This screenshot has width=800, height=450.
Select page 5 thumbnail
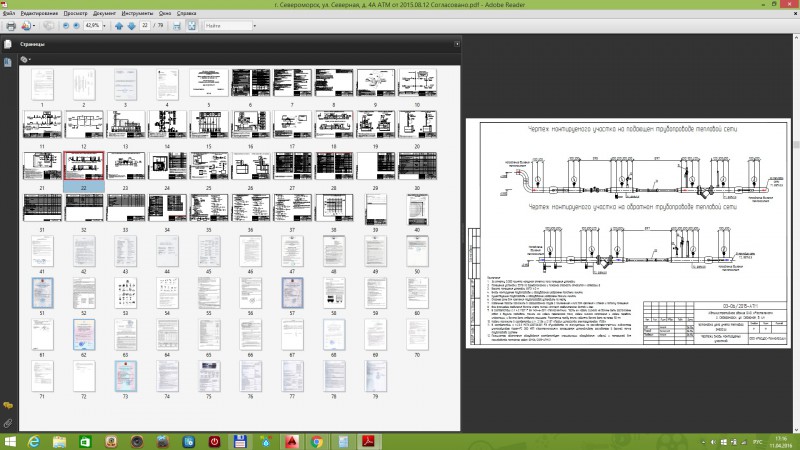(209, 83)
